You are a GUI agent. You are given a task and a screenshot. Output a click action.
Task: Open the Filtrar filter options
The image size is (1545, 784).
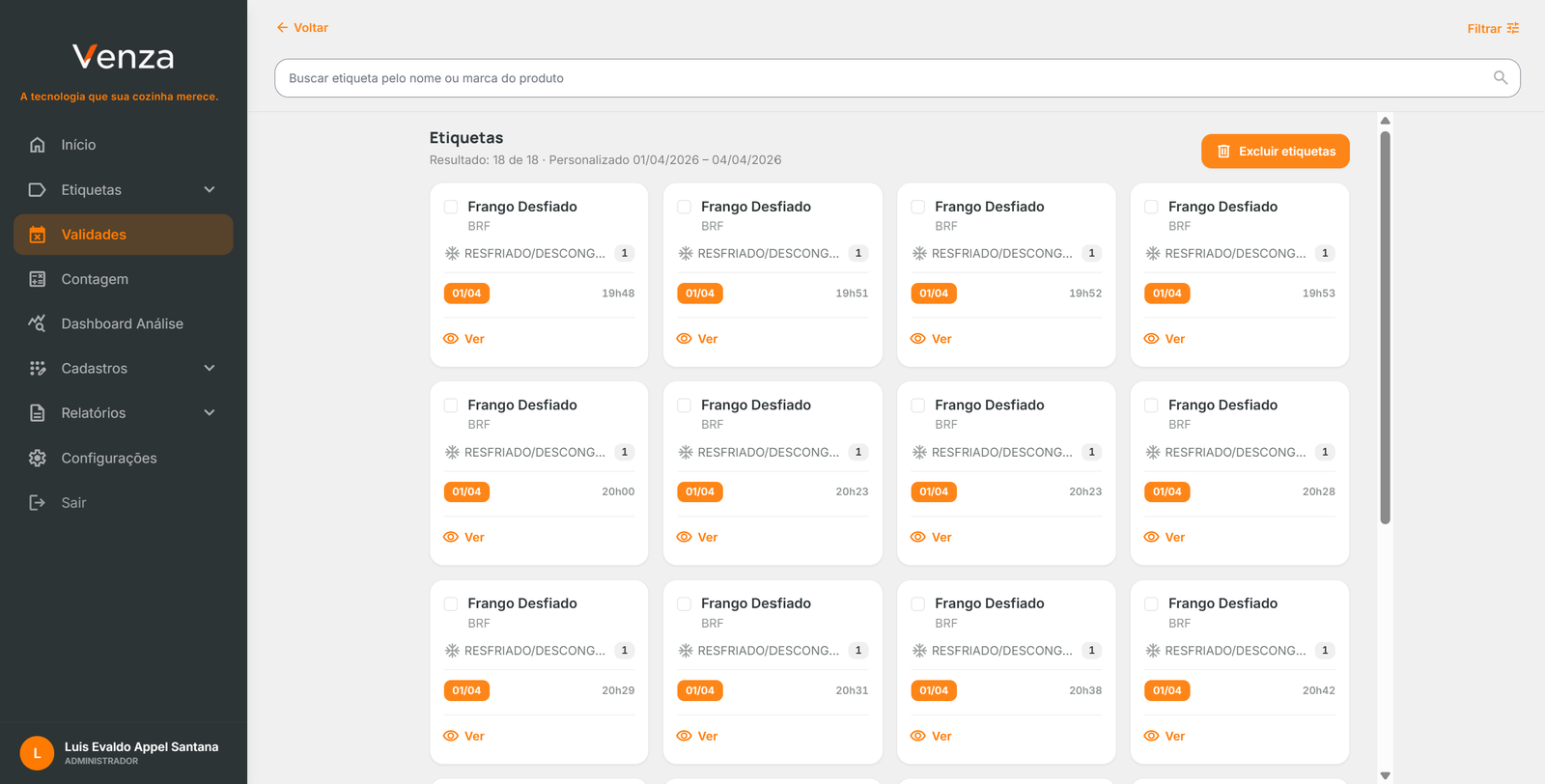click(1492, 29)
